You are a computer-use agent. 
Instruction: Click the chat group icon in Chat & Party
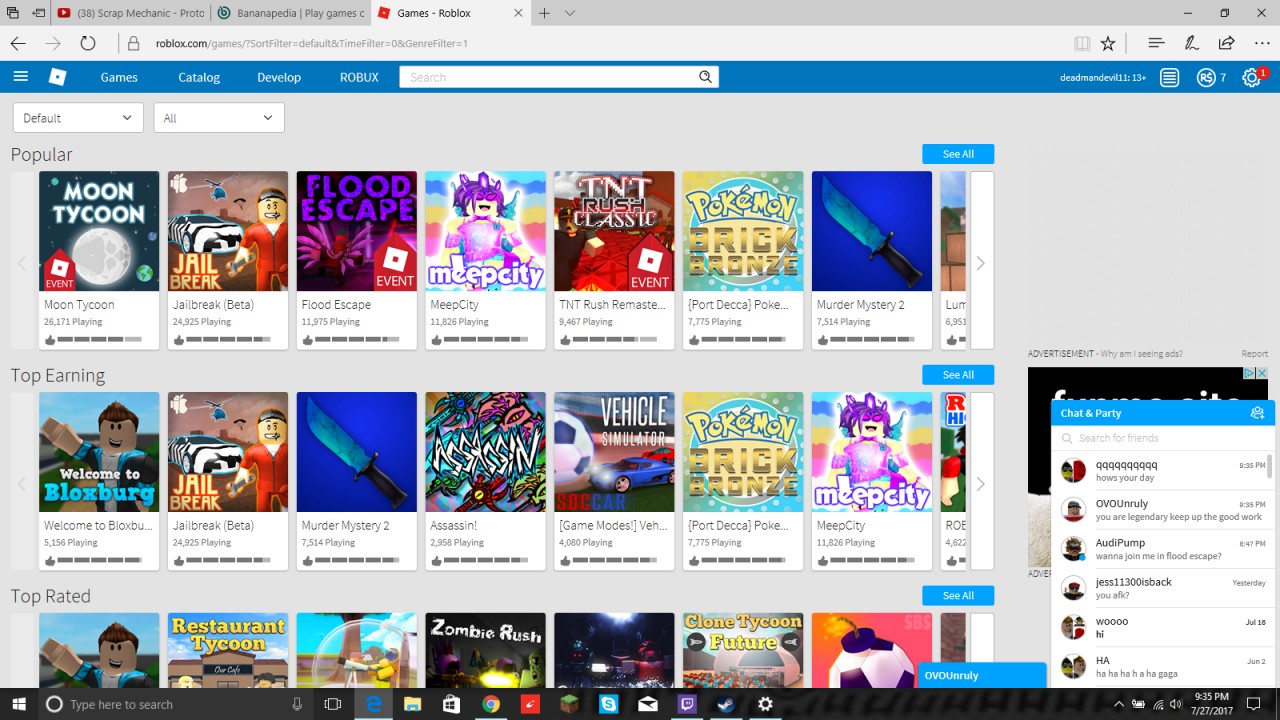coord(1257,413)
